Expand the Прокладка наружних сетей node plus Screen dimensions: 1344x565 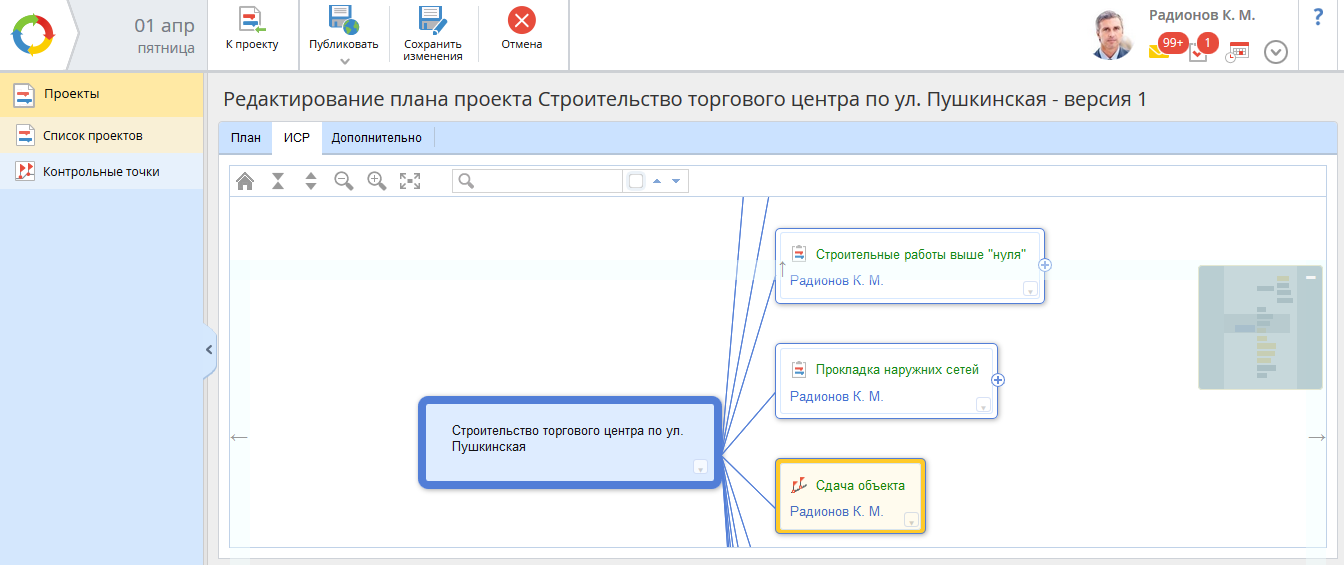997,380
